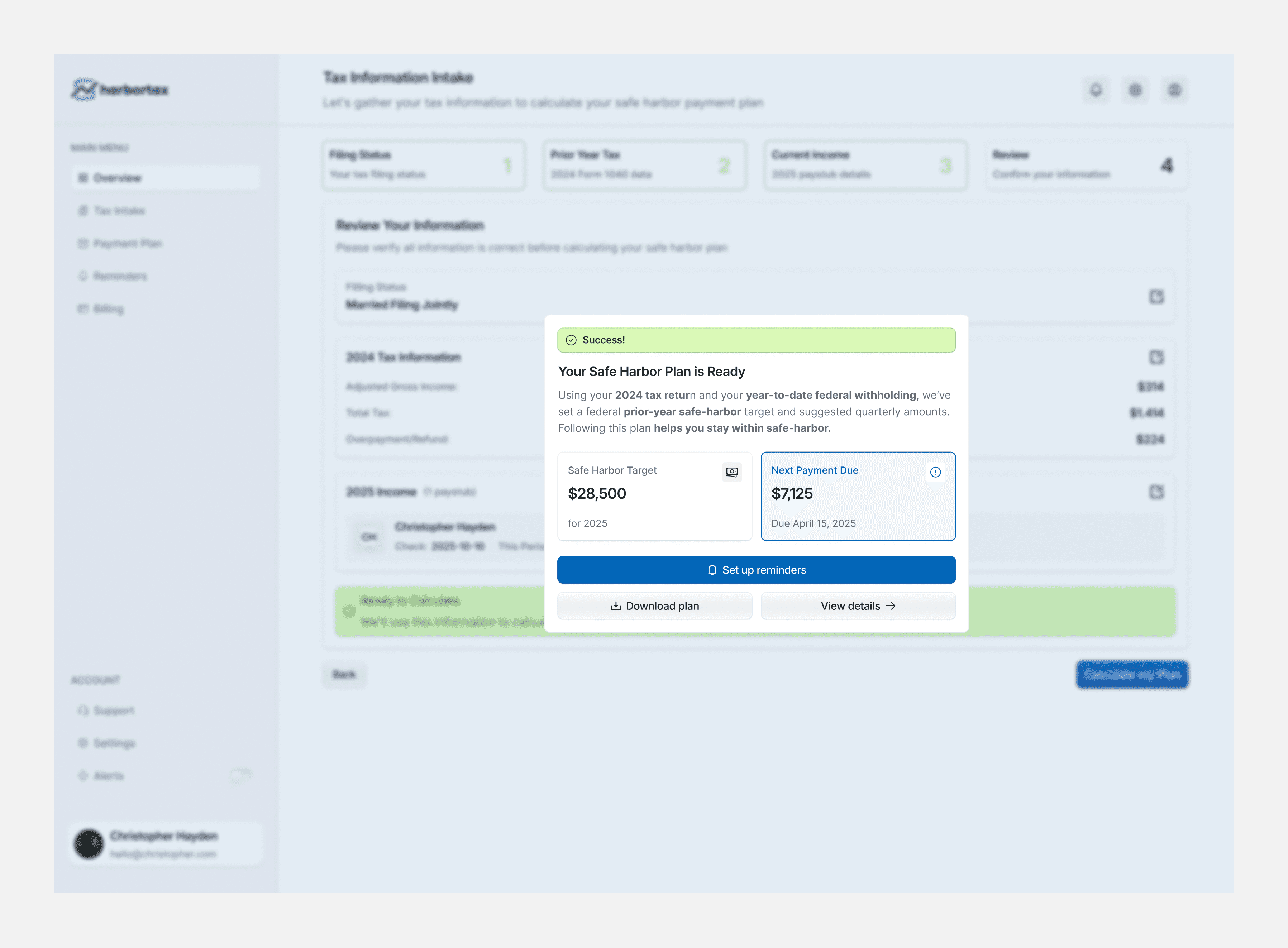
Task: Open Tax Intake in the main menu
Action: tap(119, 211)
